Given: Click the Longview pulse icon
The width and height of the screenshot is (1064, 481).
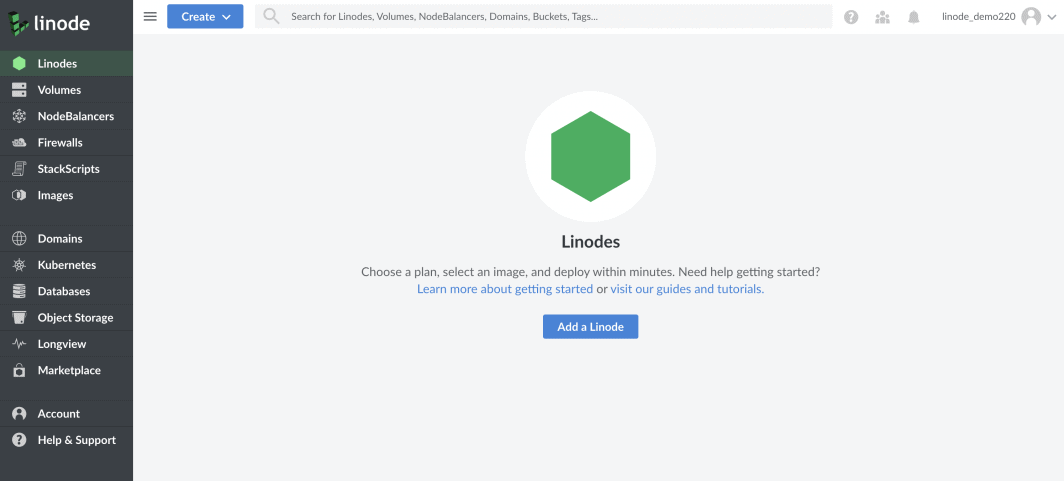Looking at the screenshot, I should (x=18, y=344).
